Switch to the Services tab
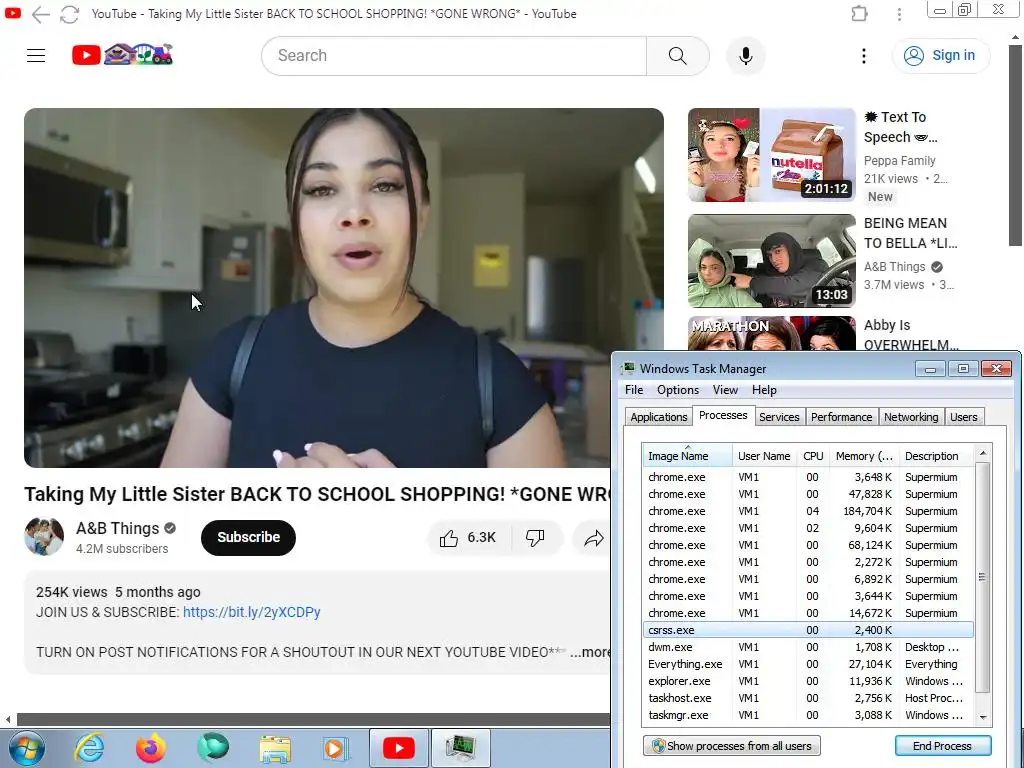This screenshot has height=768, width=1024. click(x=778, y=417)
